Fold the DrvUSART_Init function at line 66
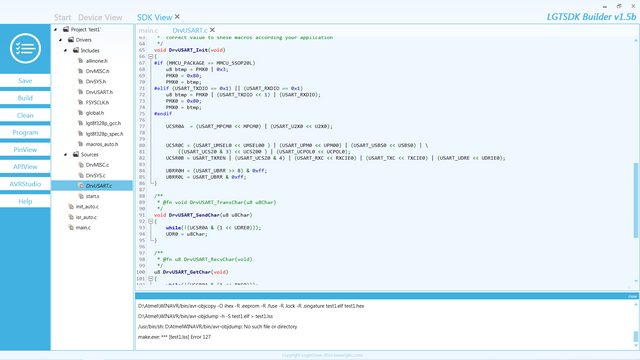This screenshot has width=640, height=360. pos(150,56)
